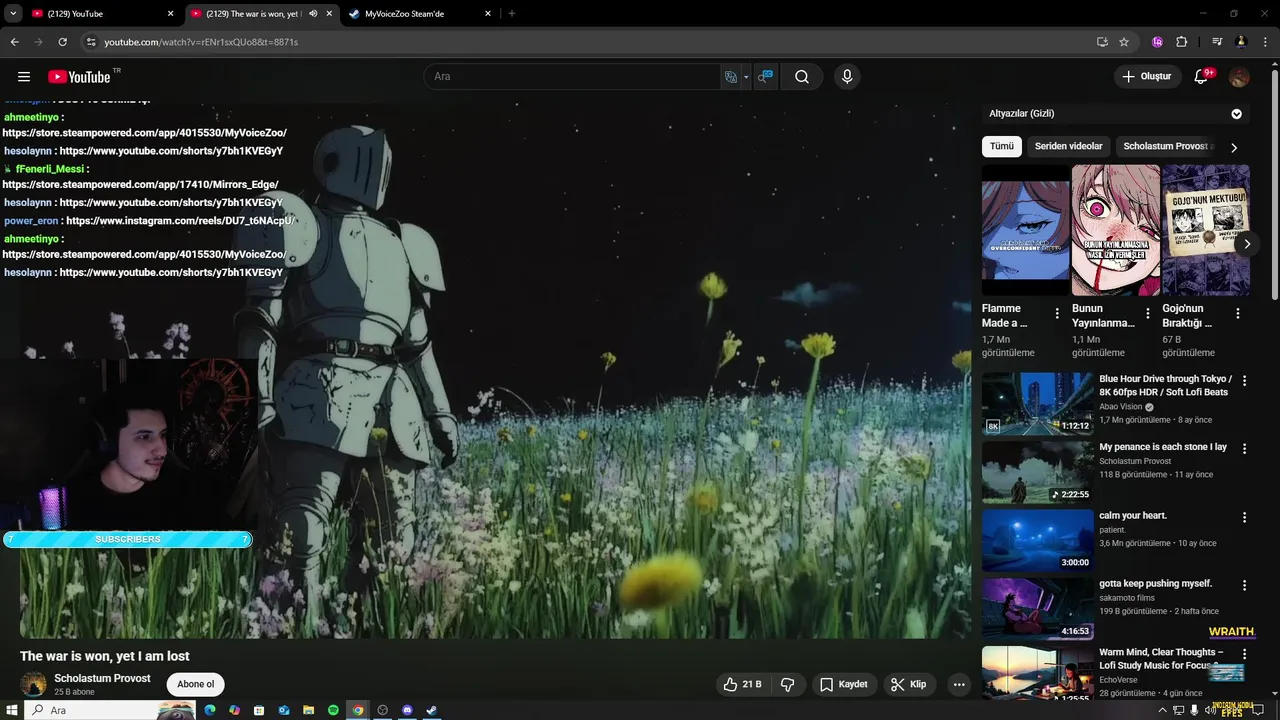1280x720 pixels.
Task: Open the Chrome extensions puzzle icon
Action: pyautogui.click(x=1182, y=42)
